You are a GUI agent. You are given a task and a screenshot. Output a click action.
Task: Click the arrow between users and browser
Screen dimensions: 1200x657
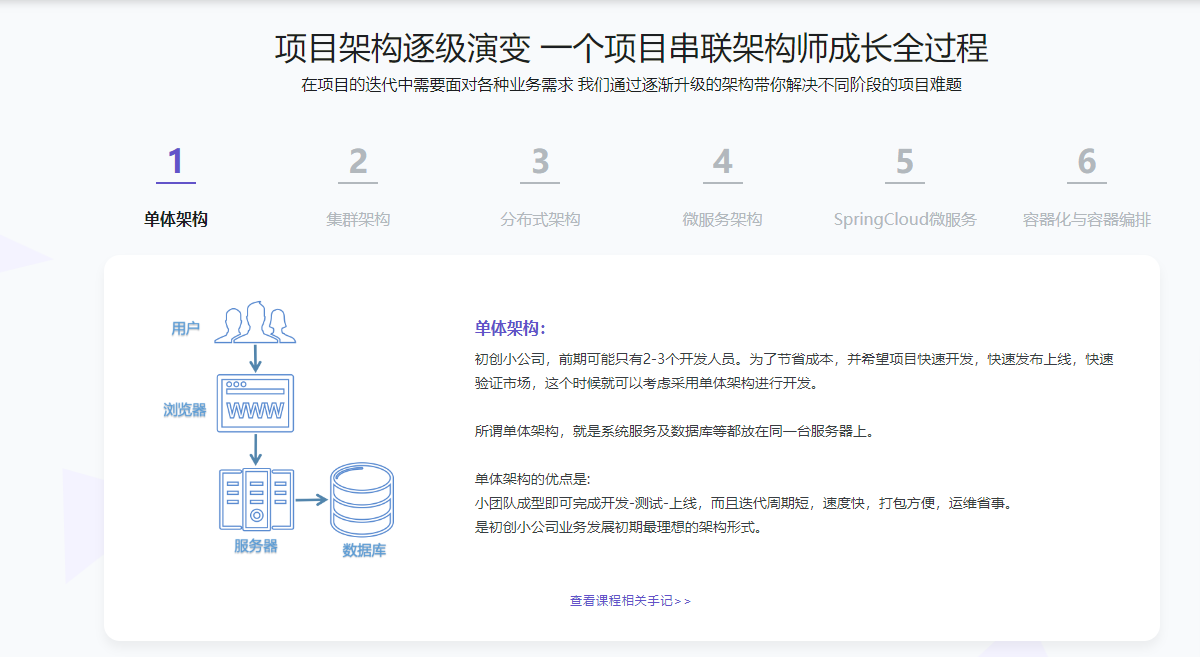pyautogui.click(x=255, y=358)
